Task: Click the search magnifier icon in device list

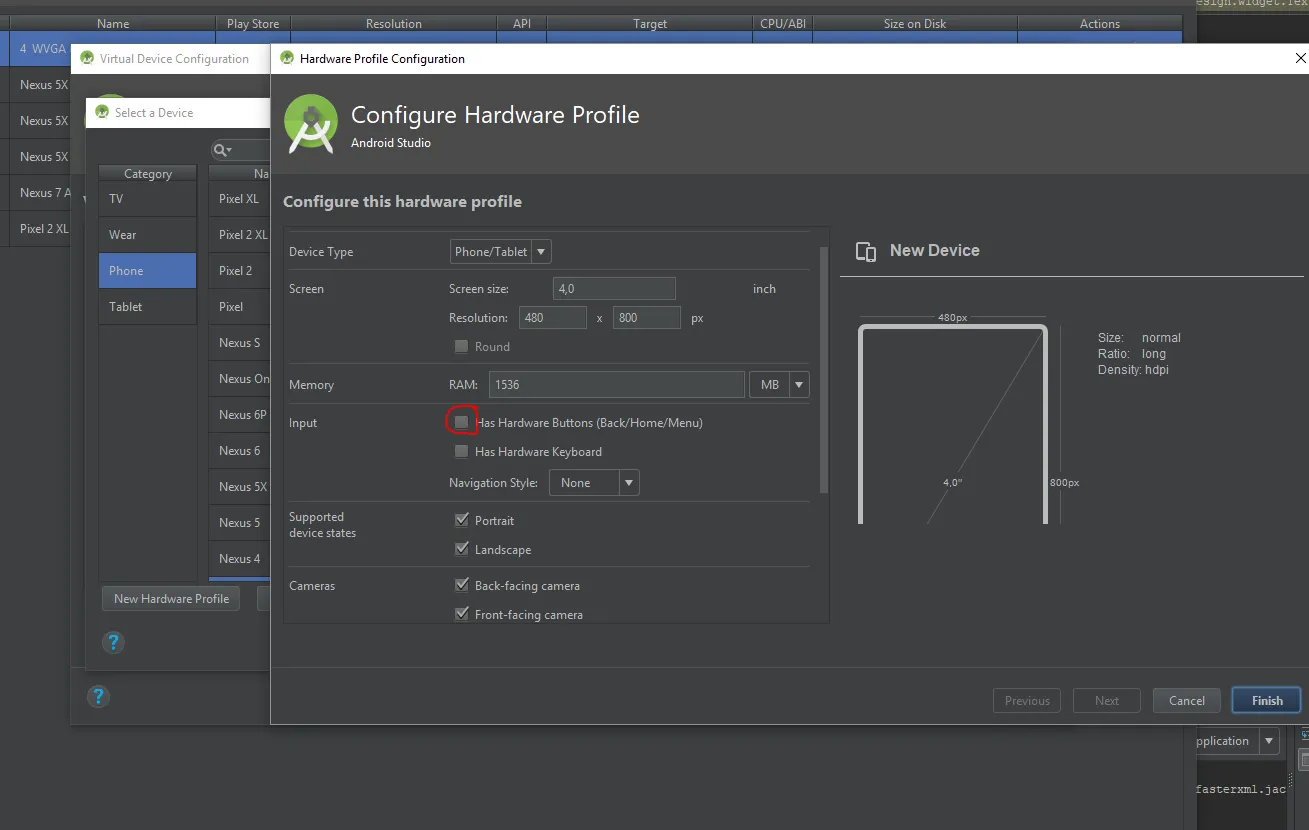Action: [x=222, y=150]
